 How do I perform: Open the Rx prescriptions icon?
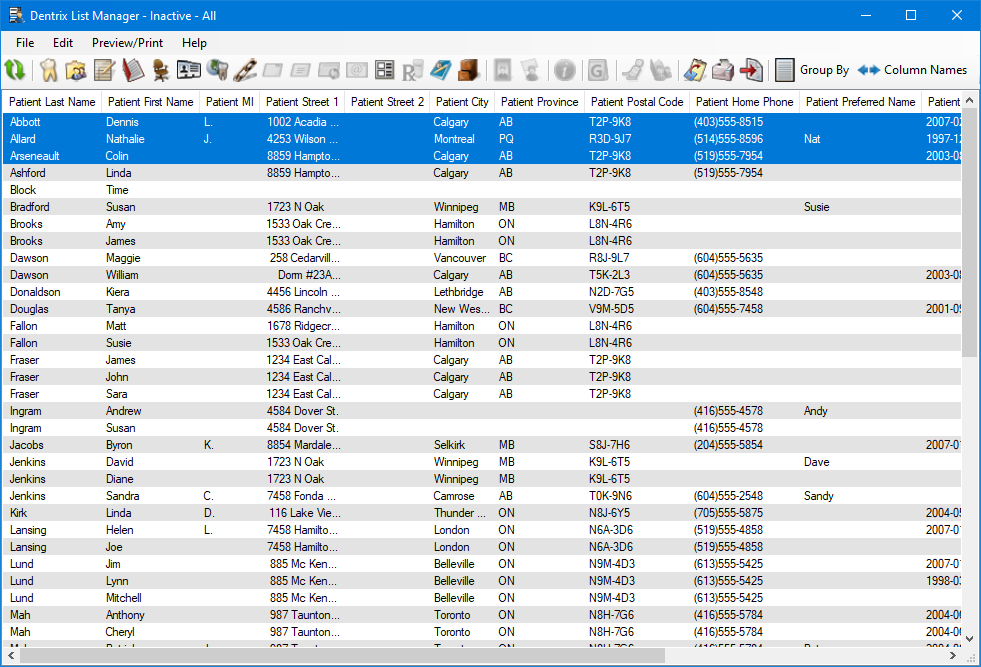[x=412, y=69]
